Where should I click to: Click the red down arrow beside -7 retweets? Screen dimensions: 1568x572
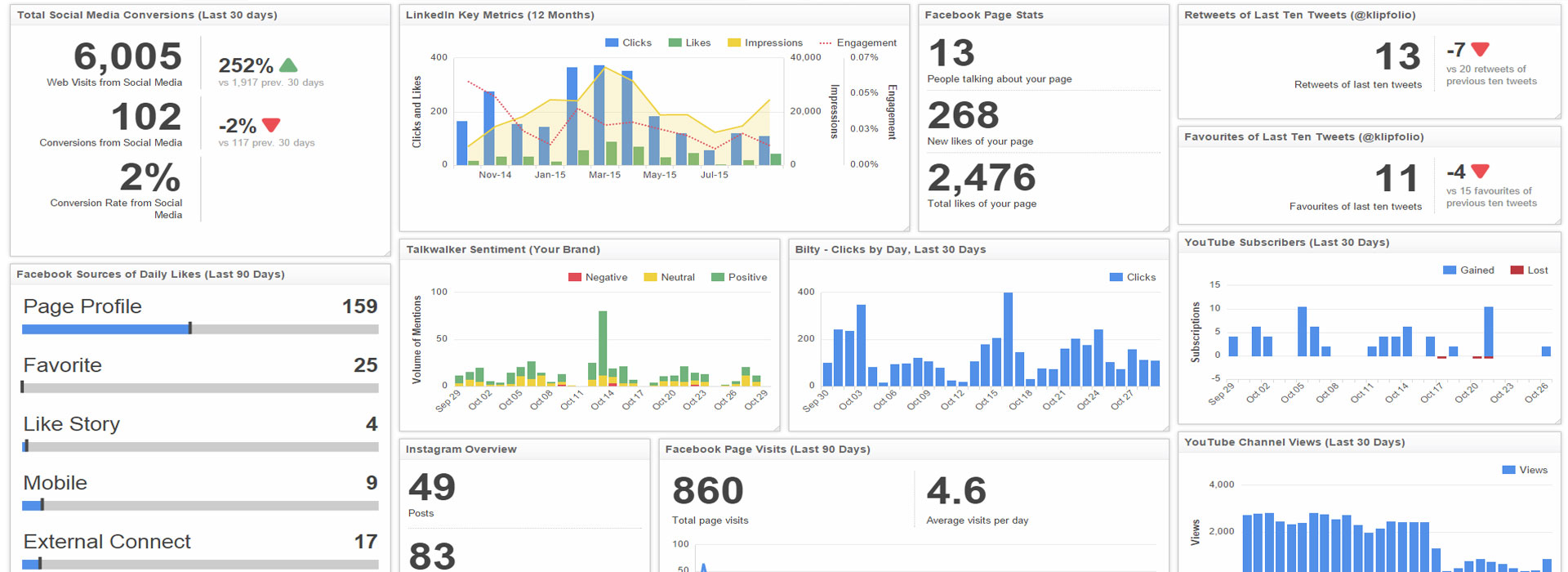(x=1481, y=49)
